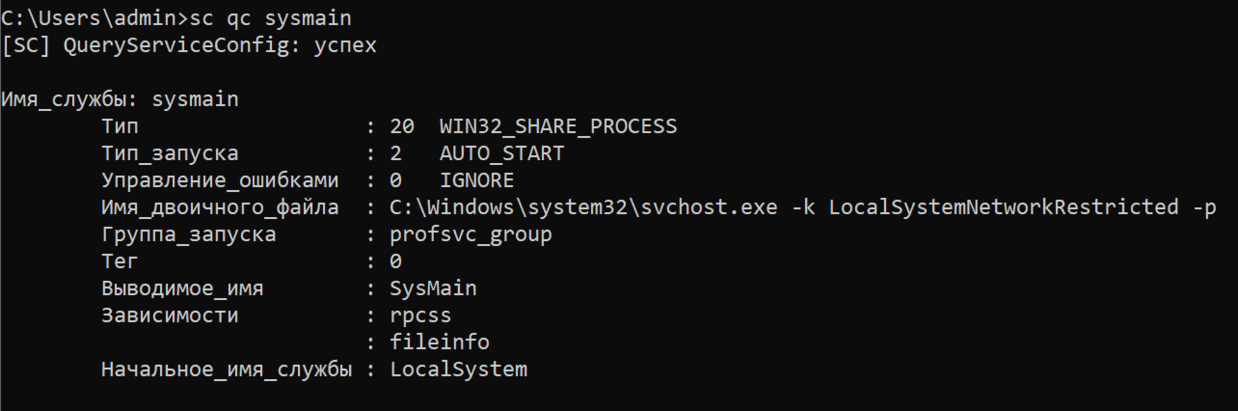Click the fileinfo dependency

point(439,343)
